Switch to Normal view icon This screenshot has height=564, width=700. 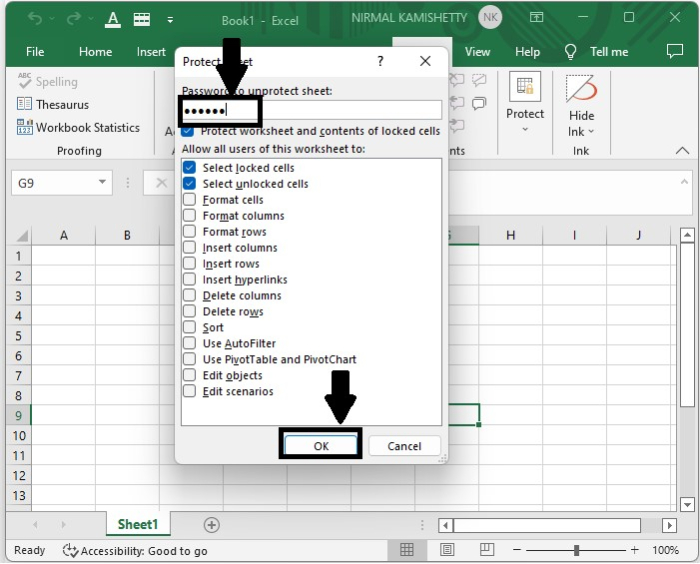407,550
